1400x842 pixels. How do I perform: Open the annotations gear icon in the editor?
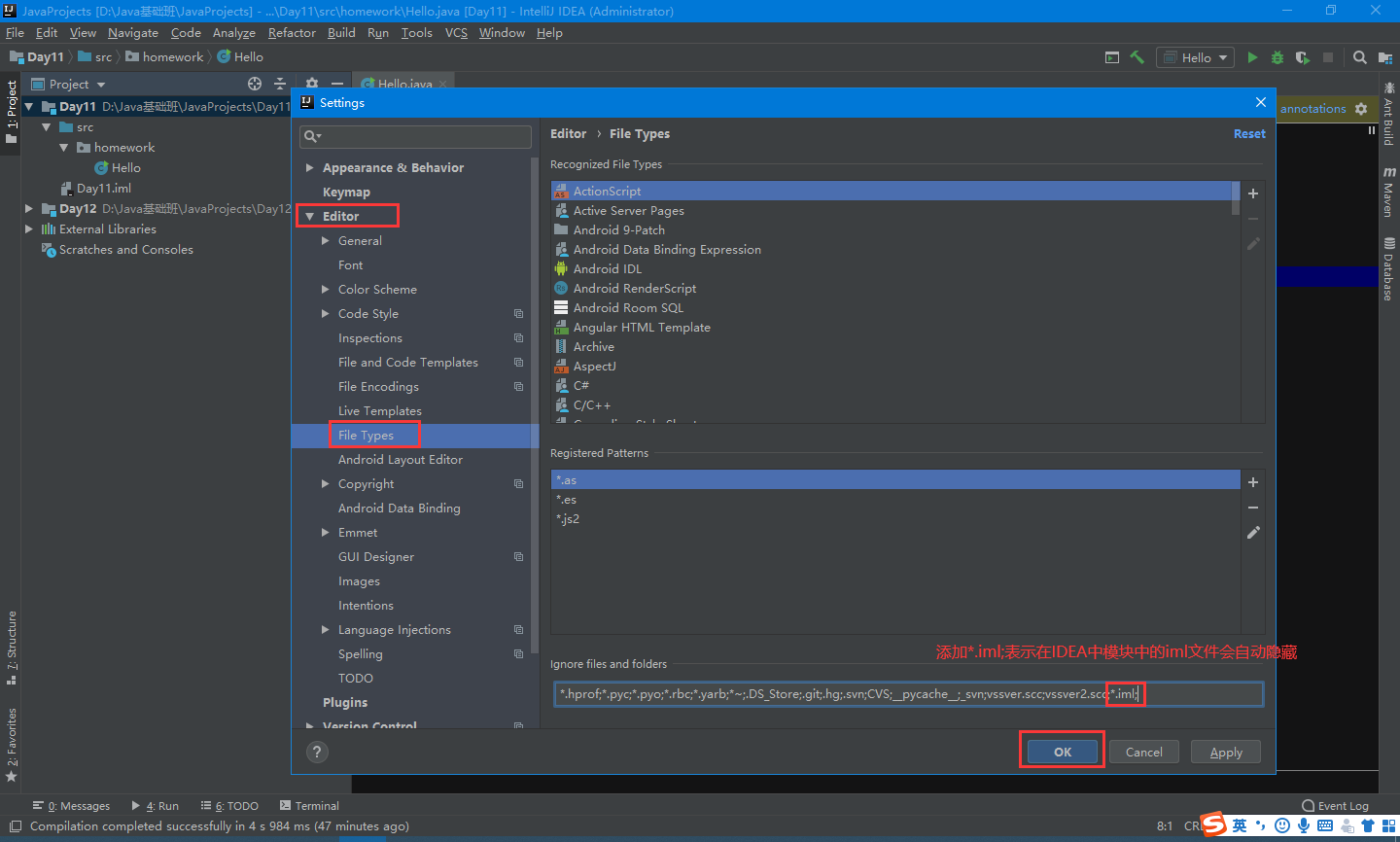coord(1361,109)
